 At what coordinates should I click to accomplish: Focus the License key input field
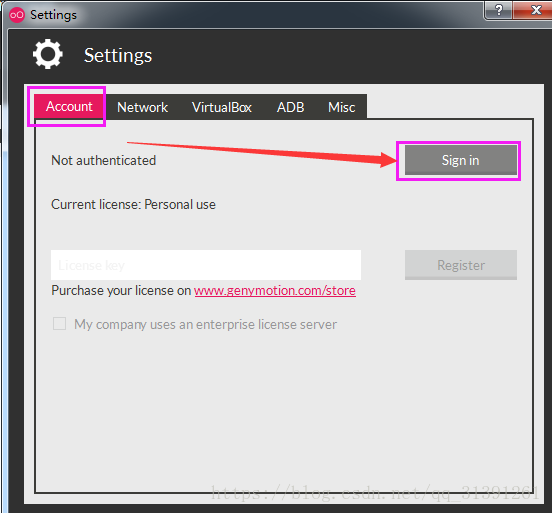click(x=206, y=265)
